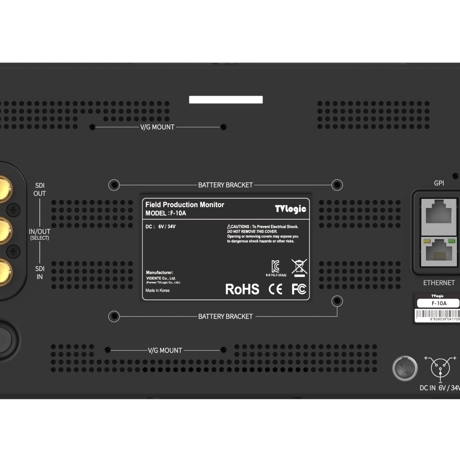Click the MODEL : F-10A text
460x460 pixels.
[x=166, y=213]
